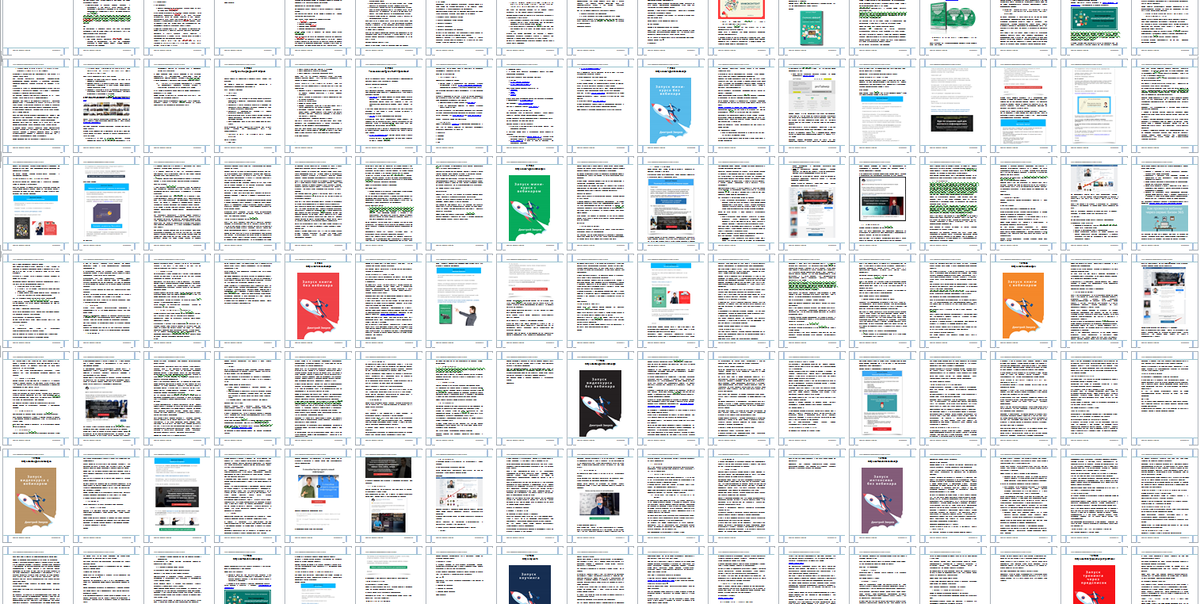This screenshot has width=1200, height=604.
Task: Select the orange 'Запуск книги с вебинаром' cover
Action: pyautogui.click(x=1022, y=299)
